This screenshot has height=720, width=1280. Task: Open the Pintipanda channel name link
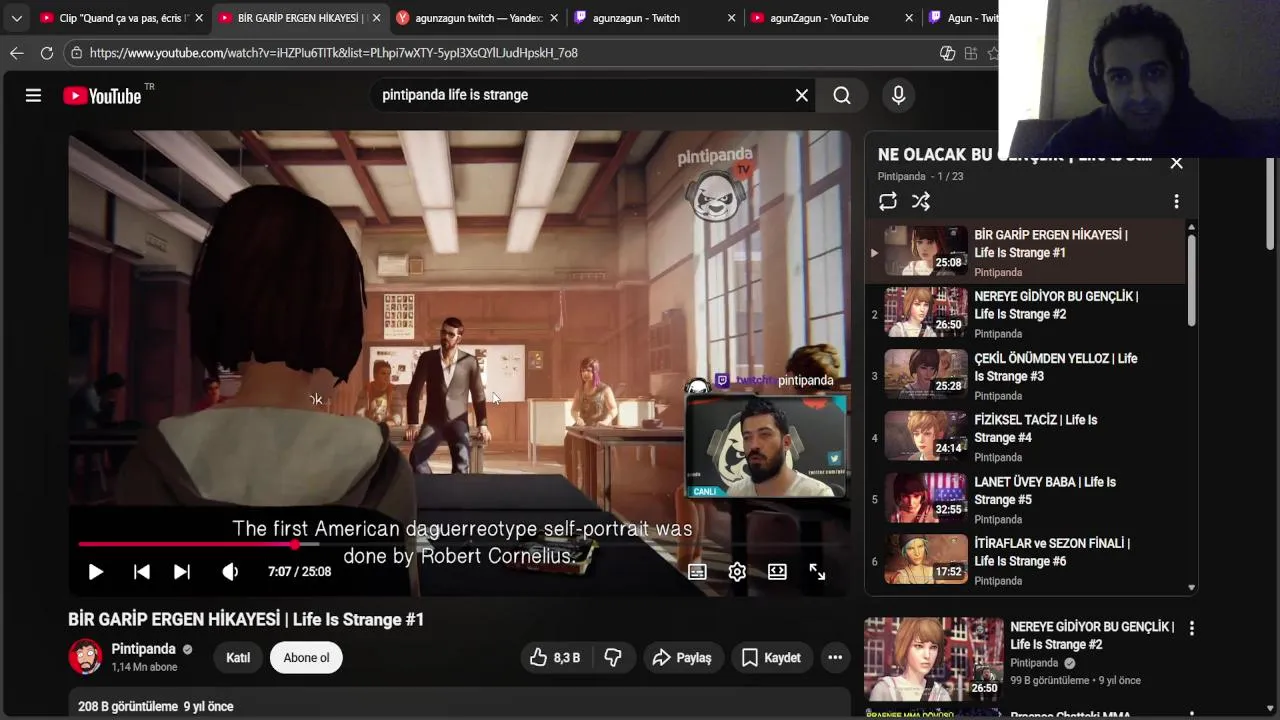(x=143, y=649)
